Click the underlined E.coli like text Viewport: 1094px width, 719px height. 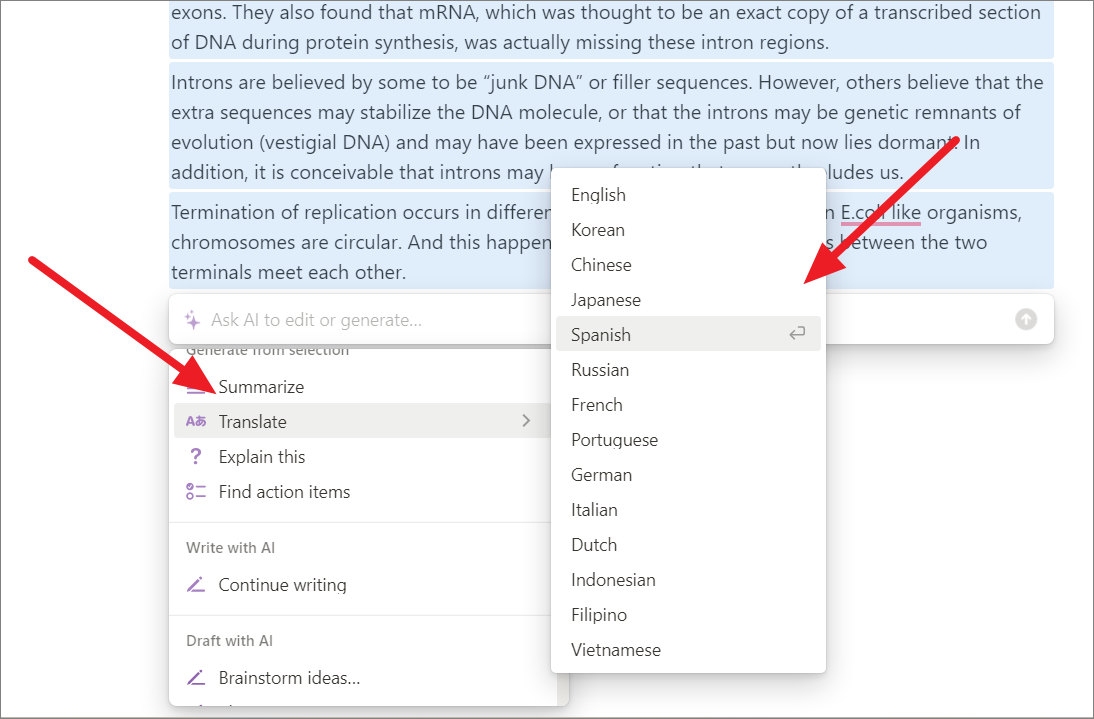point(881,213)
